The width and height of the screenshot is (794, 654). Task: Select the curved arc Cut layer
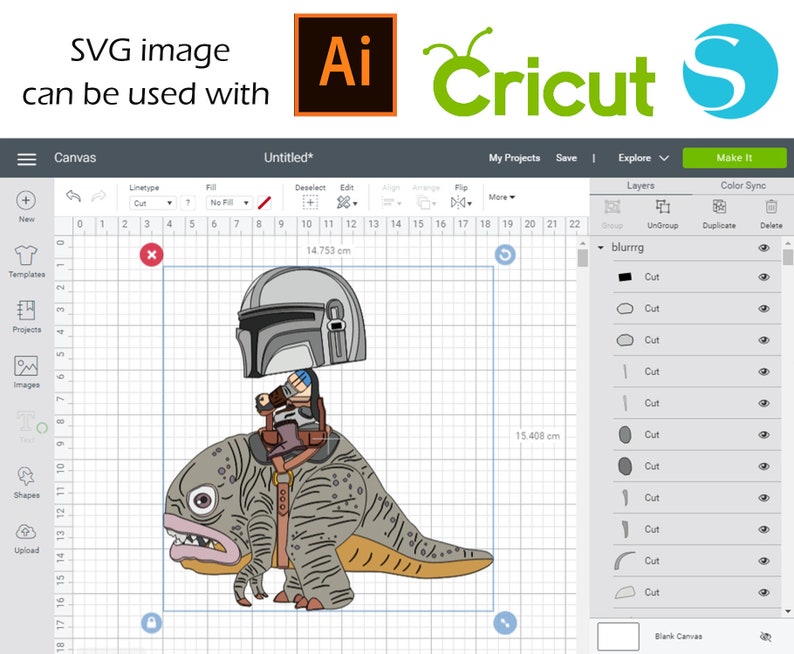(x=696, y=561)
